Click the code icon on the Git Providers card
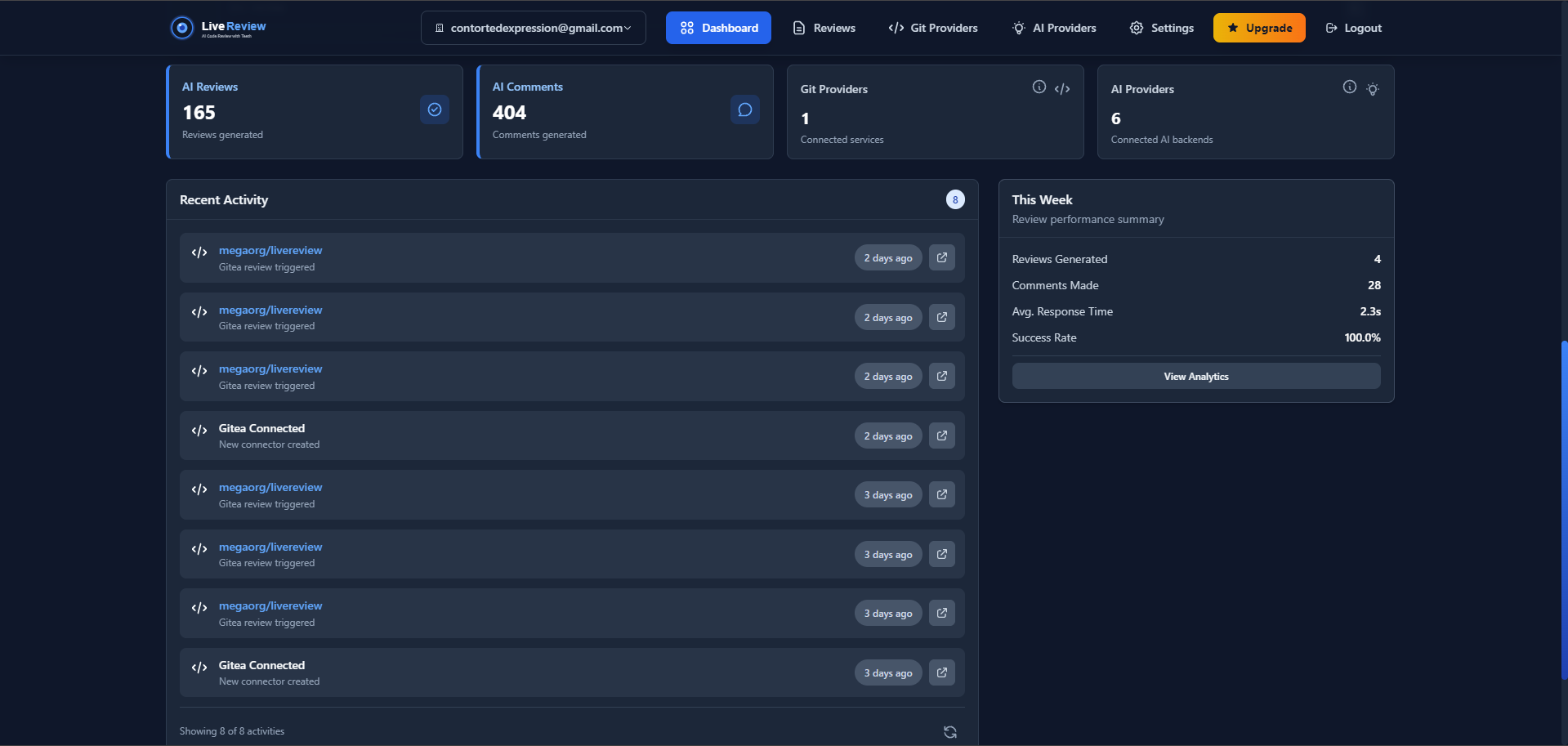 point(1062,87)
